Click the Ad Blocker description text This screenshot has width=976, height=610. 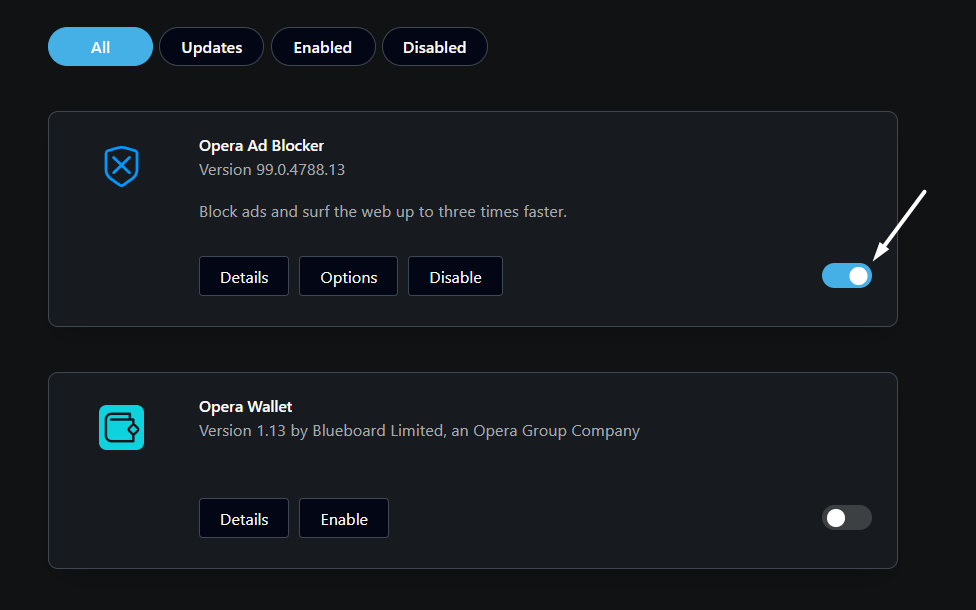tap(383, 212)
